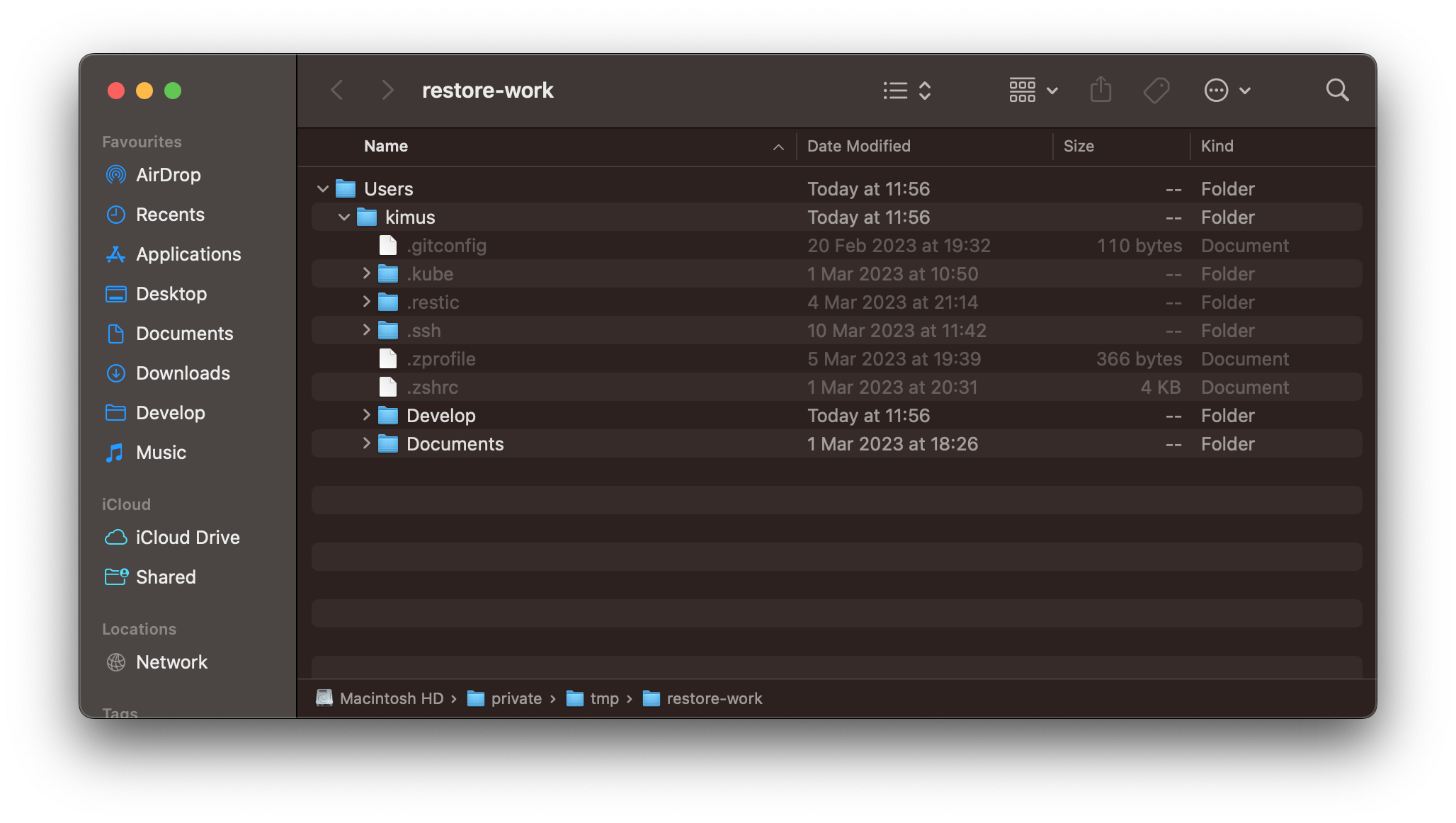Open Search with the magnifier icon
This screenshot has width=1456, height=823.
(x=1337, y=90)
